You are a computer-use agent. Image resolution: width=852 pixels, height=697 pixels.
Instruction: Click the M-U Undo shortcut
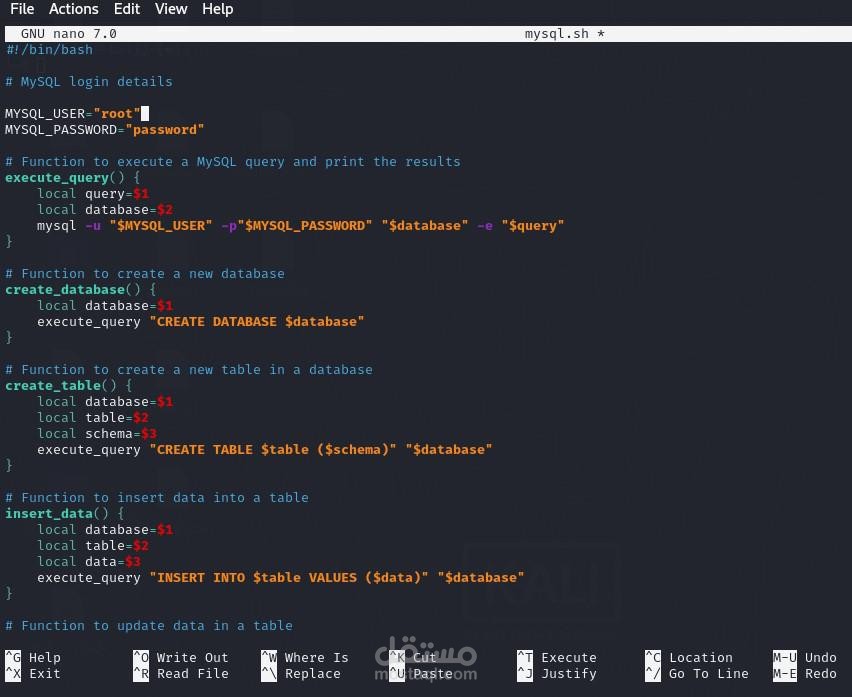[x=805, y=657]
